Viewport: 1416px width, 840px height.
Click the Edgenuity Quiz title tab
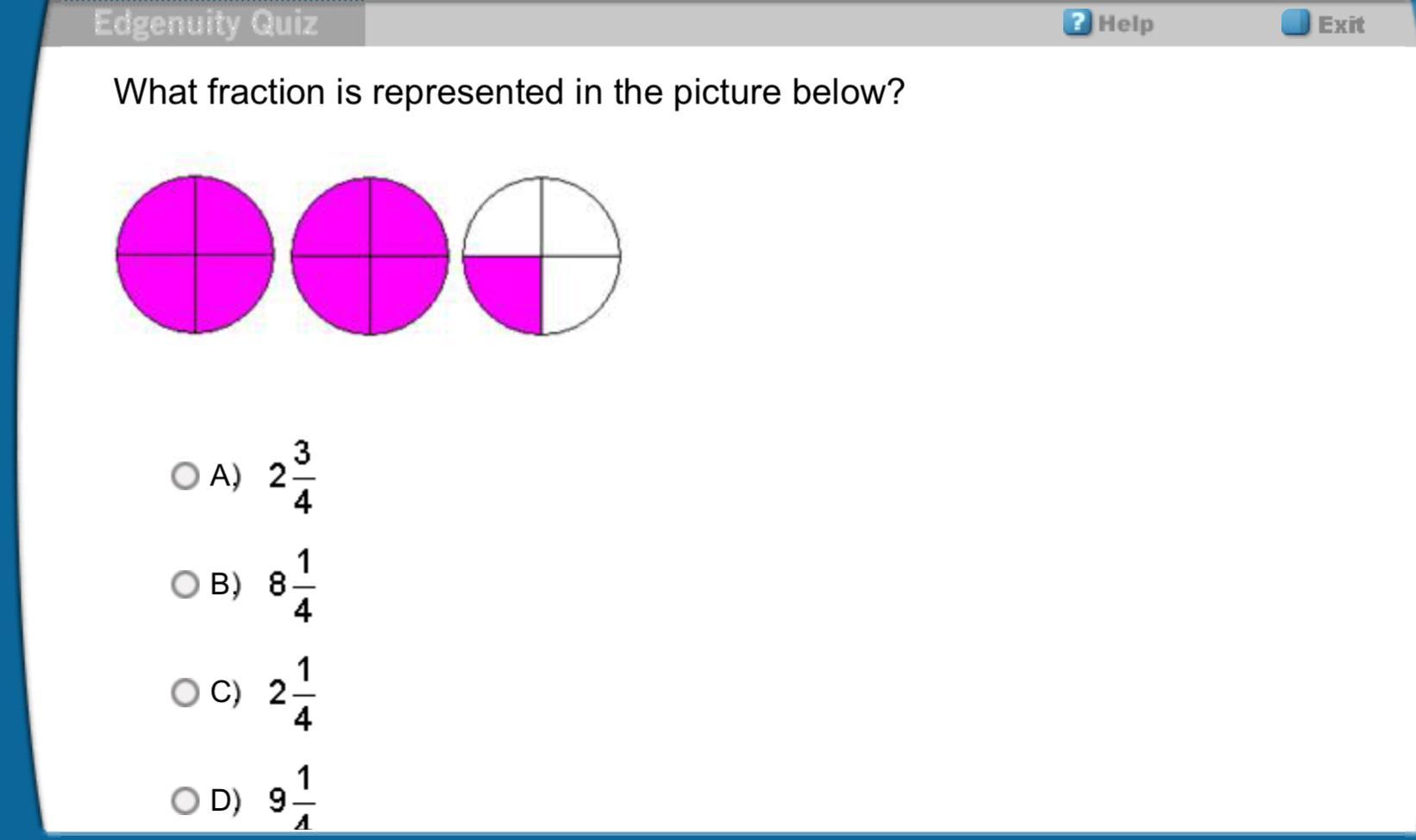tap(206, 23)
